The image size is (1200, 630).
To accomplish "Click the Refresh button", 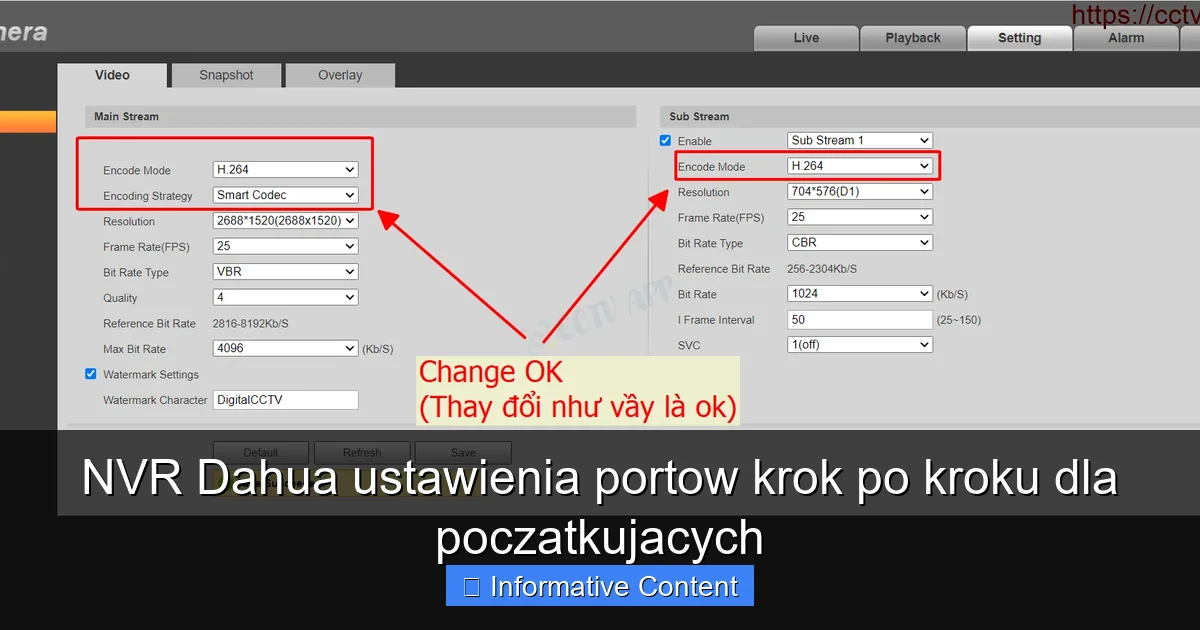I will 361,452.
